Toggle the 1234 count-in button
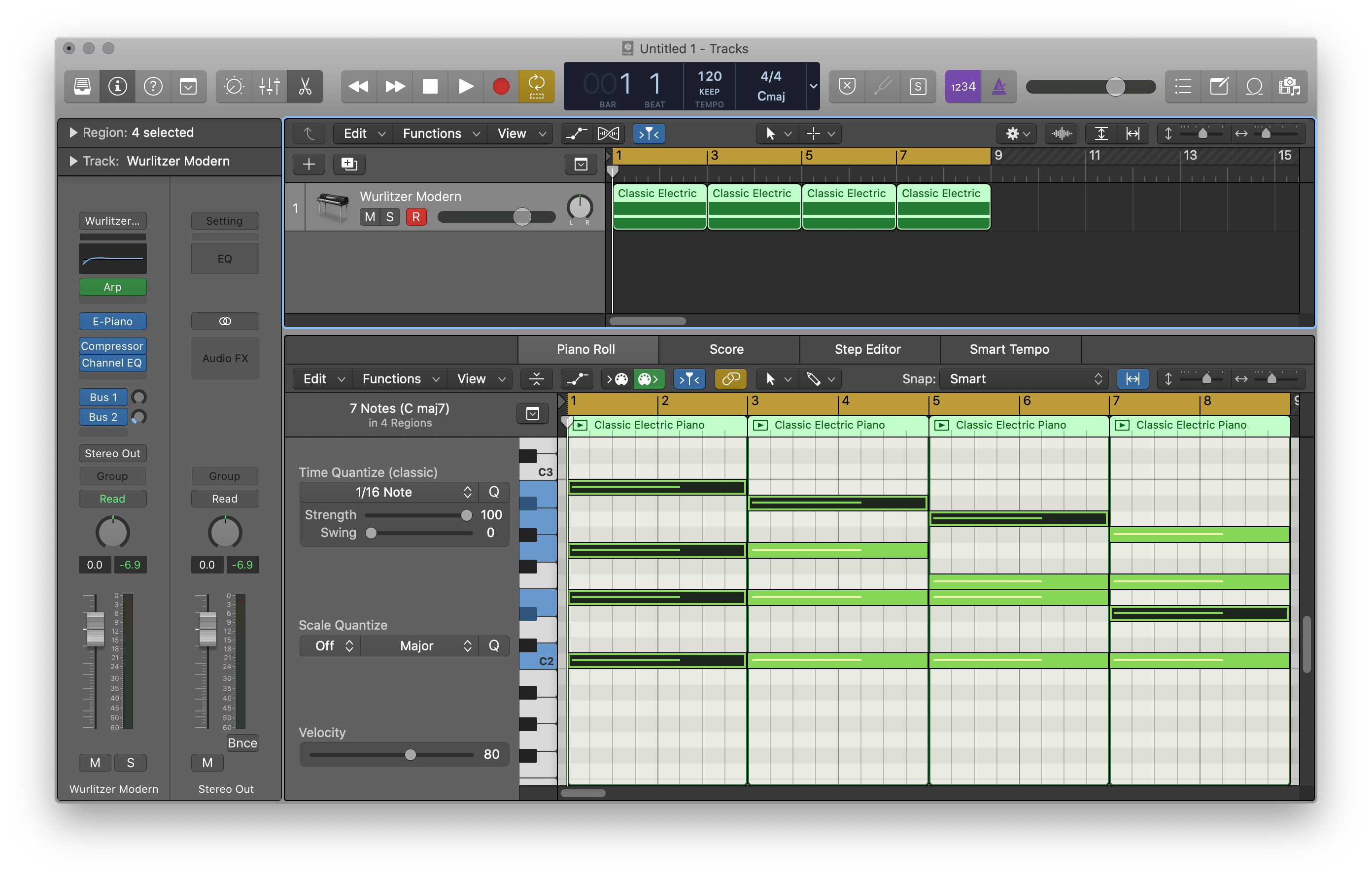This screenshot has height=876, width=1372. click(963, 87)
